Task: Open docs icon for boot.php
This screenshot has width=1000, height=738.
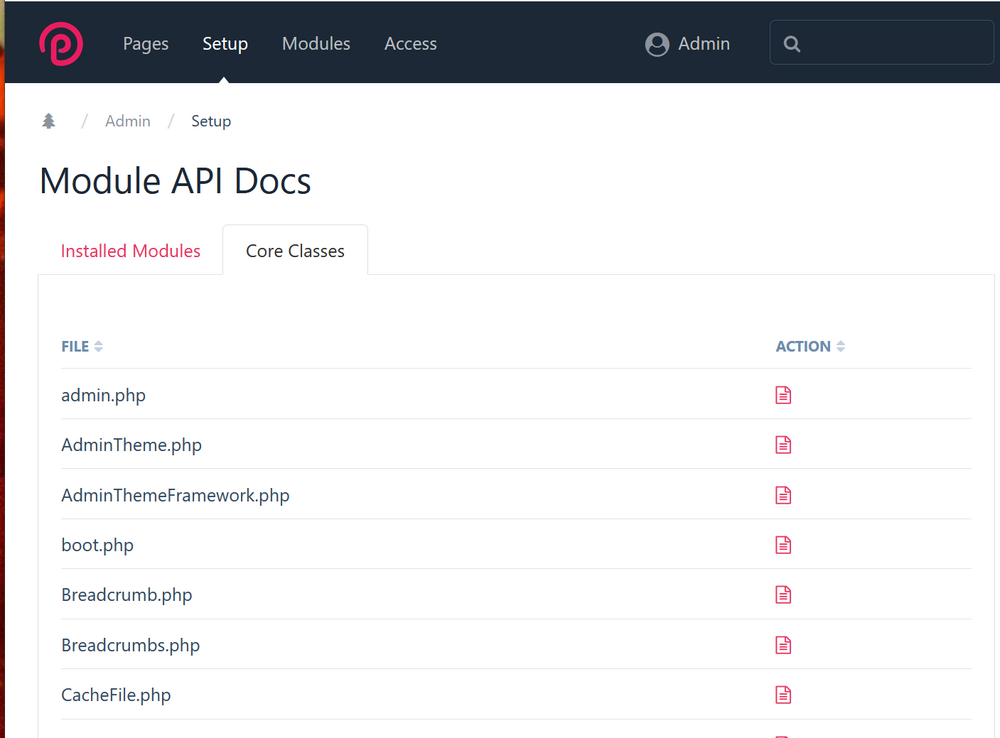Action: 783,545
